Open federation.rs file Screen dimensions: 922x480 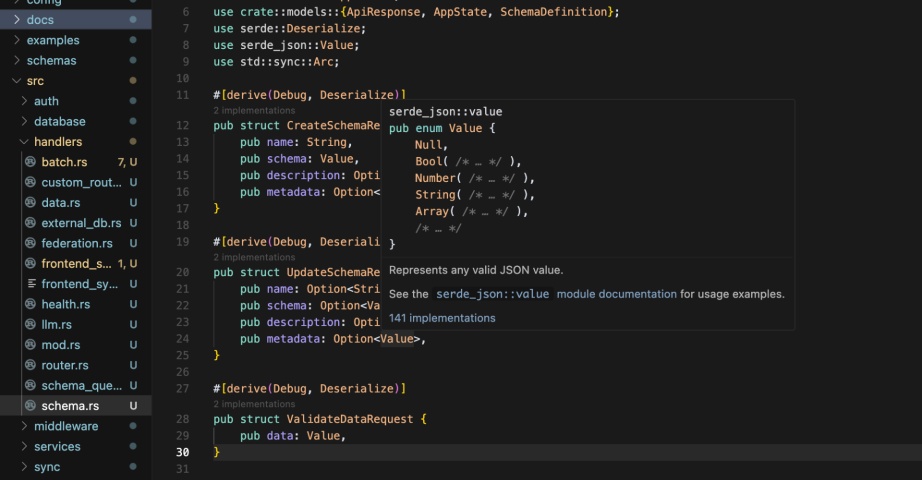pos(76,243)
